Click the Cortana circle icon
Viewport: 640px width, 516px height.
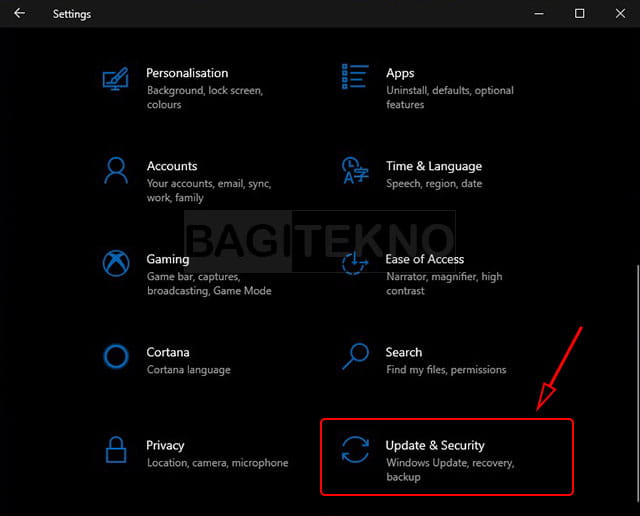[116, 356]
